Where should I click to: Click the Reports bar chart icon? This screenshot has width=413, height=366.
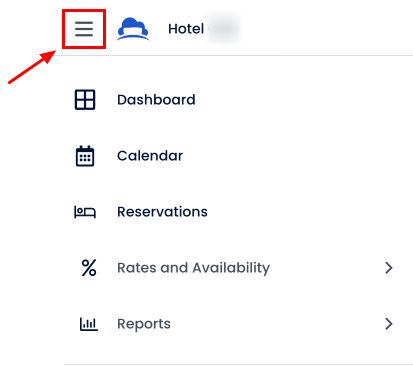point(89,324)
